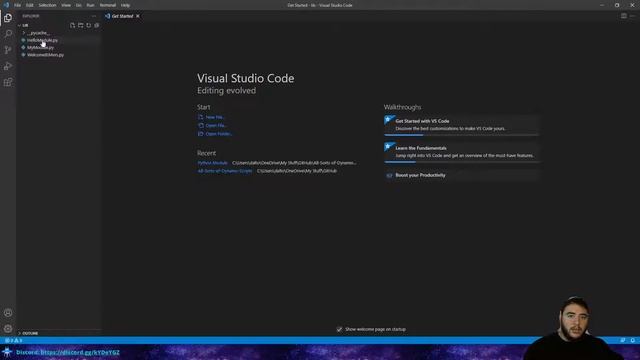Open the Extensions view

pyautogui.click(x=8, y=82)
